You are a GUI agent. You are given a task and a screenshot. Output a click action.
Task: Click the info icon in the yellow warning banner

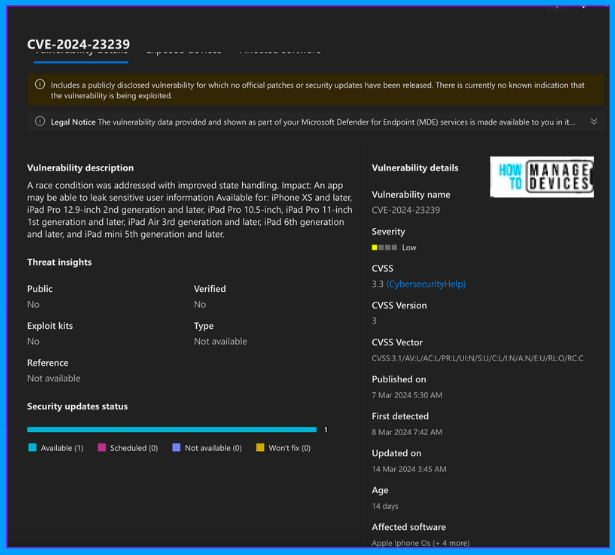pos(40,84)
